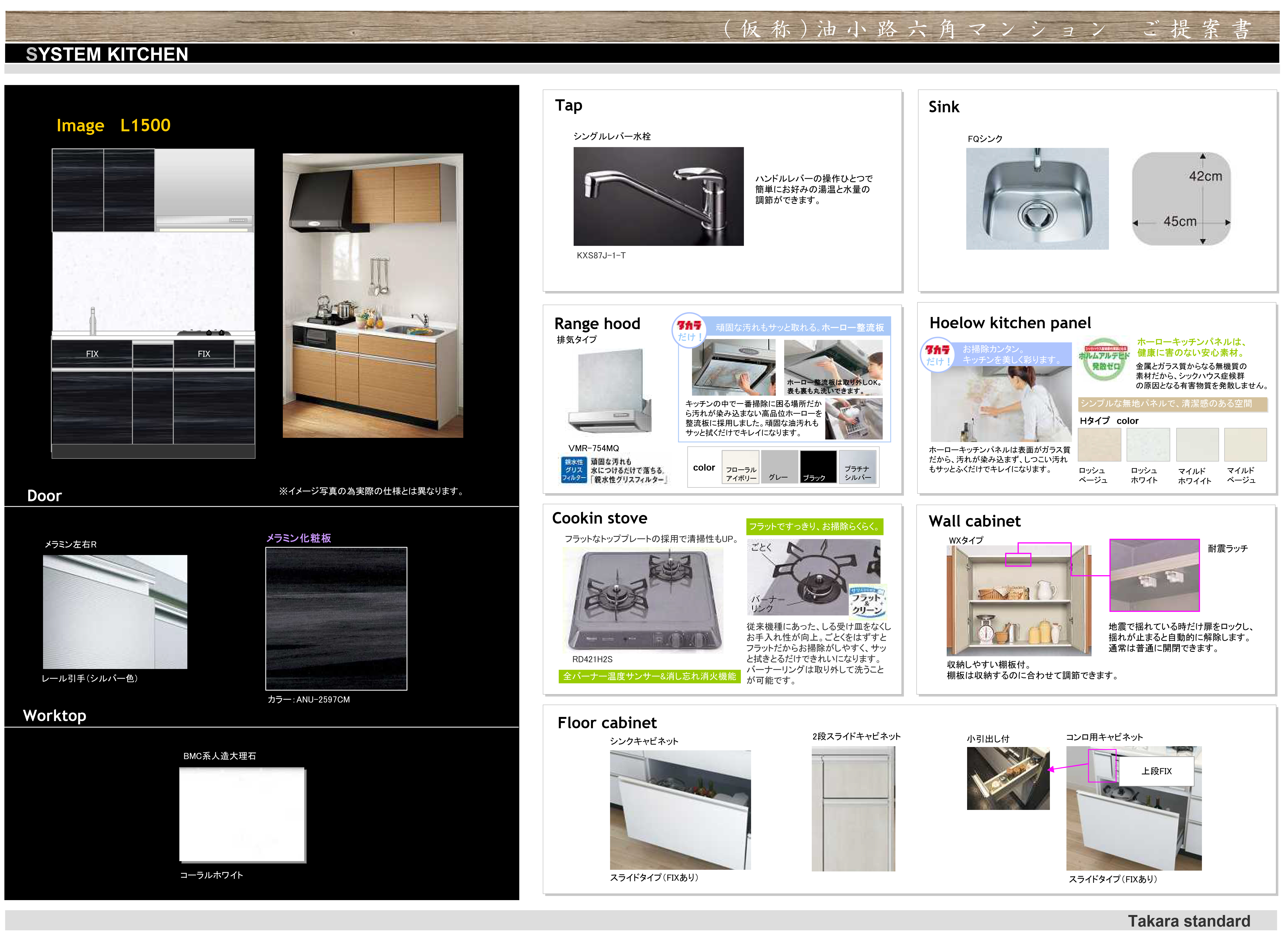Open the レール引手 silver handle photo
The image size is (1288, 939).
click(x=115, y=612)
